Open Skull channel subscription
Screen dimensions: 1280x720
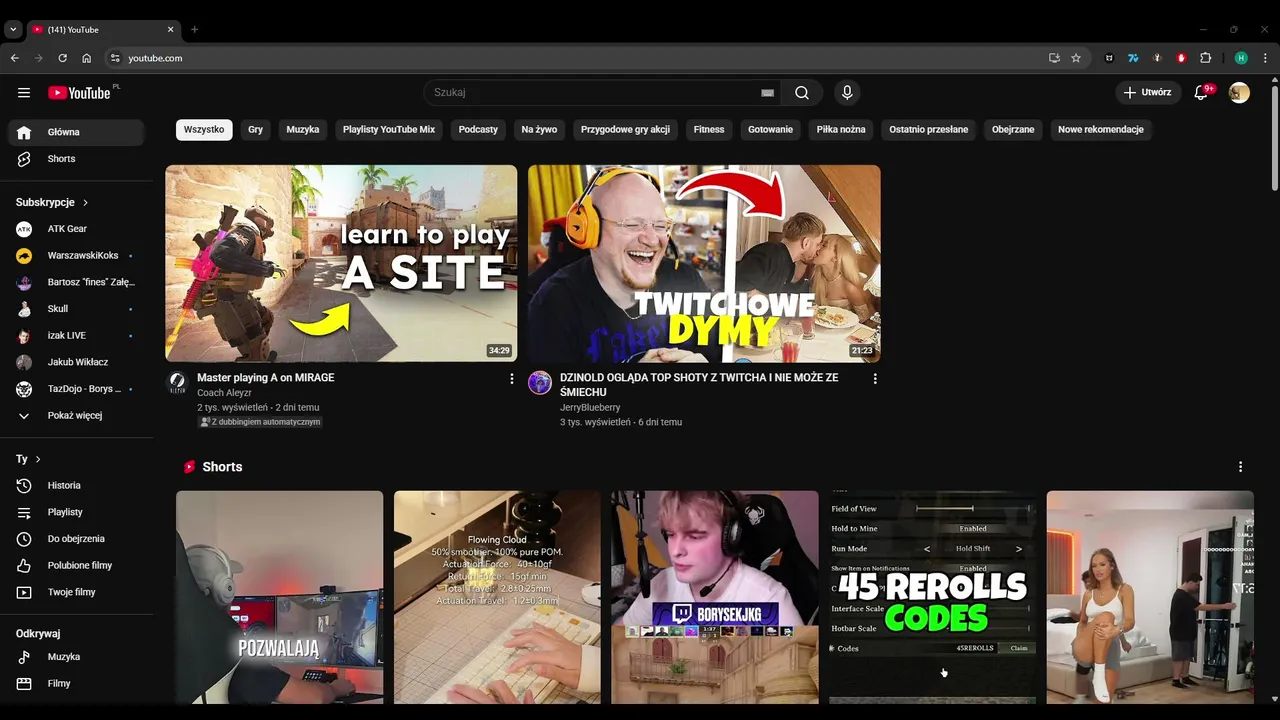76,309
